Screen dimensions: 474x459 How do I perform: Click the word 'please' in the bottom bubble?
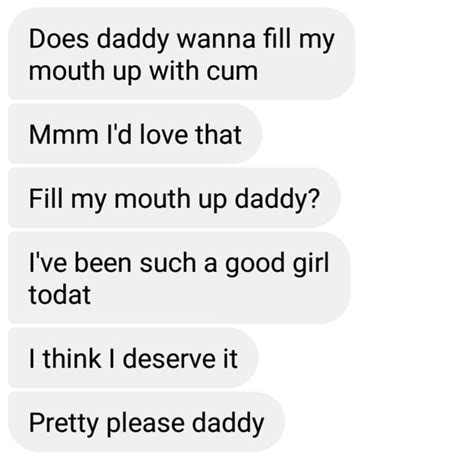click(145, 424)
